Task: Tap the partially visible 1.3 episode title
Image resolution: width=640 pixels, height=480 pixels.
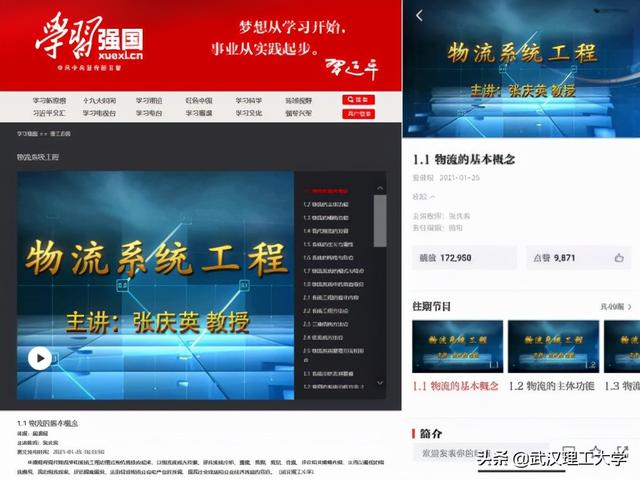Action: click(622, 386)
